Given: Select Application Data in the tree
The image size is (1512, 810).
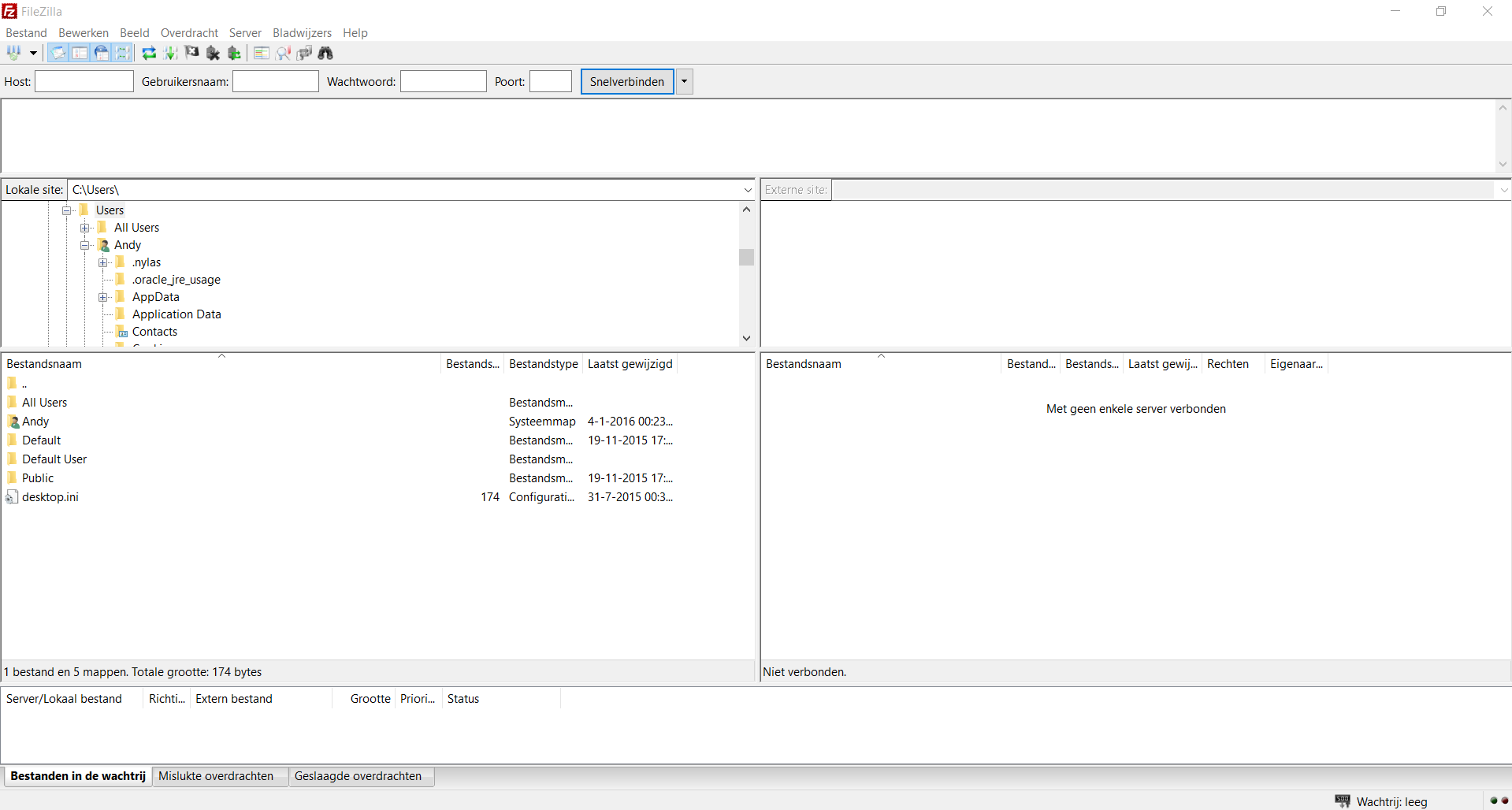Looking at the screenshot, I should 176,314.
